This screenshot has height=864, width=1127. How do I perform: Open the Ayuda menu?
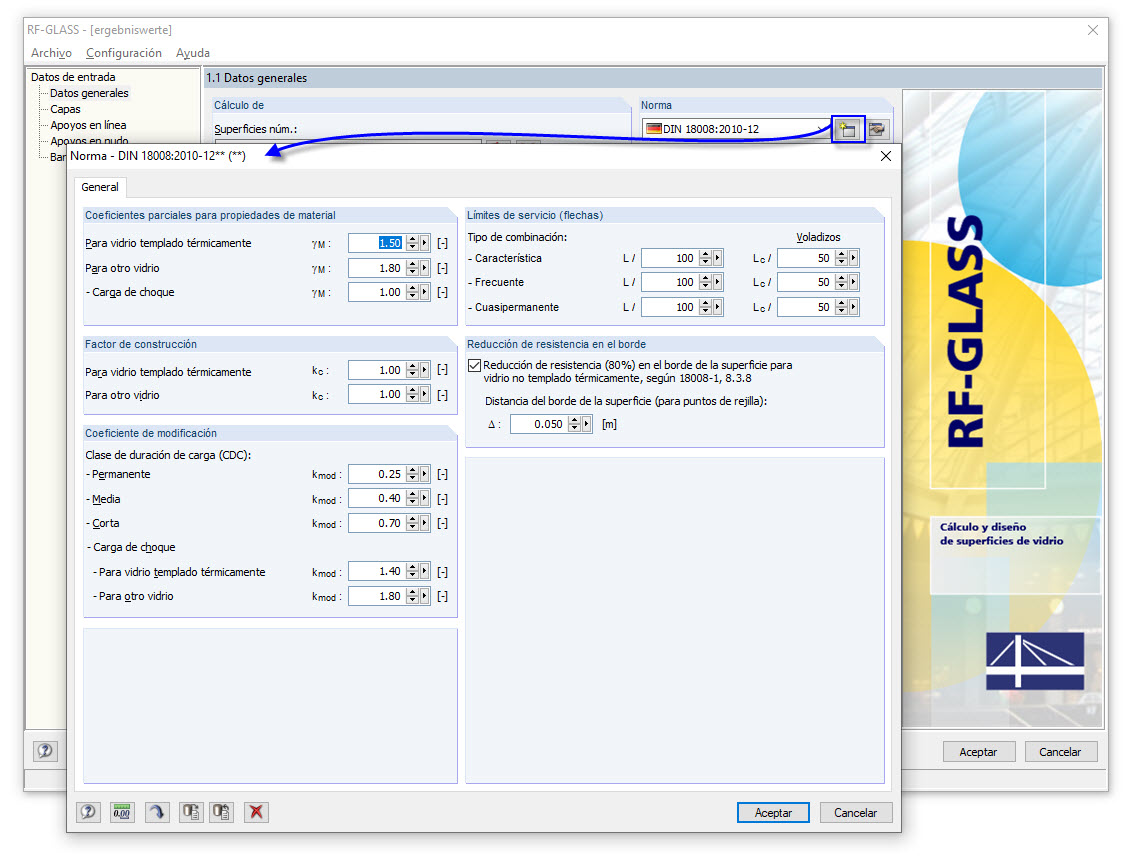(x=193, y=53)
